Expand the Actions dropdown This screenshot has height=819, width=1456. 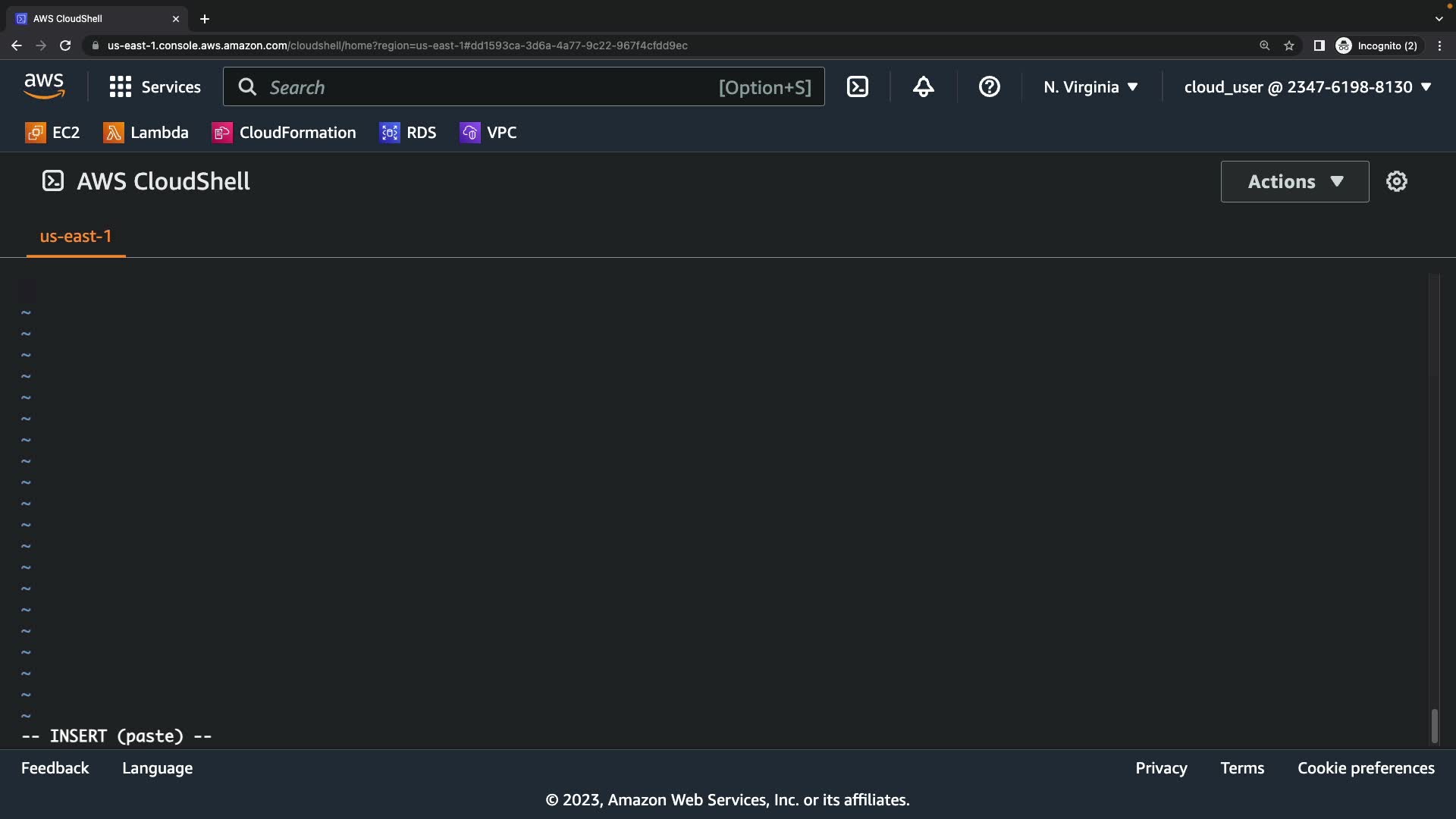[1294, 181]
